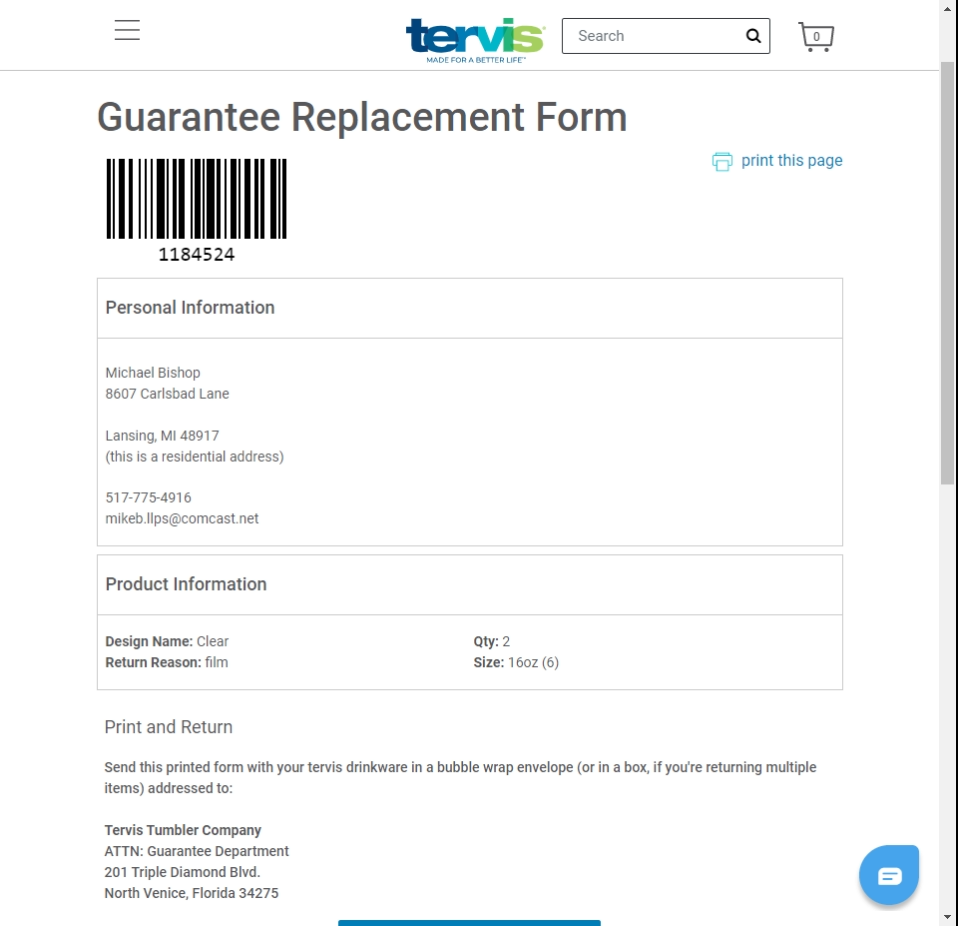Click the search magnifier icon
958x926 pixels.
point(753,36)
